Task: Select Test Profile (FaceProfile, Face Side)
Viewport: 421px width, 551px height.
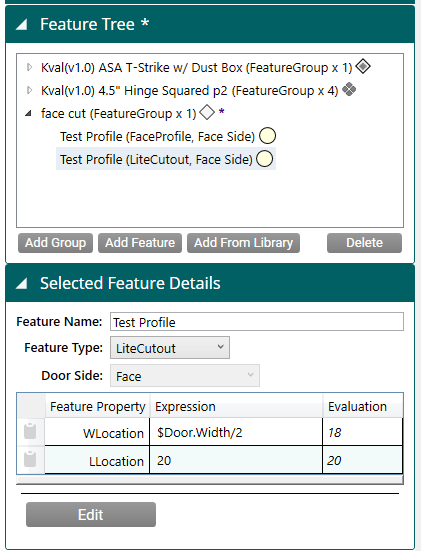Action: [x=157, y=136]
